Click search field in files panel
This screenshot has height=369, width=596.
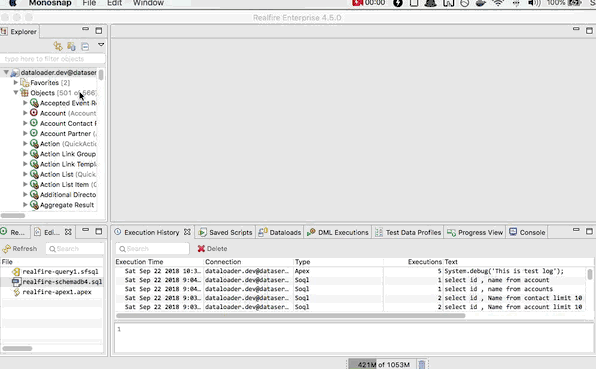click(x=75, y=249)
